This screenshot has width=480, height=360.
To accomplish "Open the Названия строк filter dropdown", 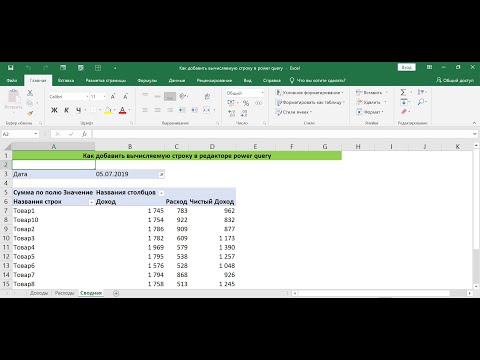I will 91,202.
